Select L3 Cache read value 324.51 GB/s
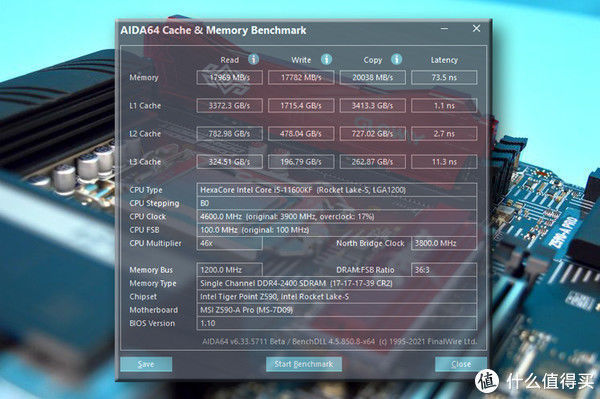The width and height of the screenshot is (600, 399). 230,162
